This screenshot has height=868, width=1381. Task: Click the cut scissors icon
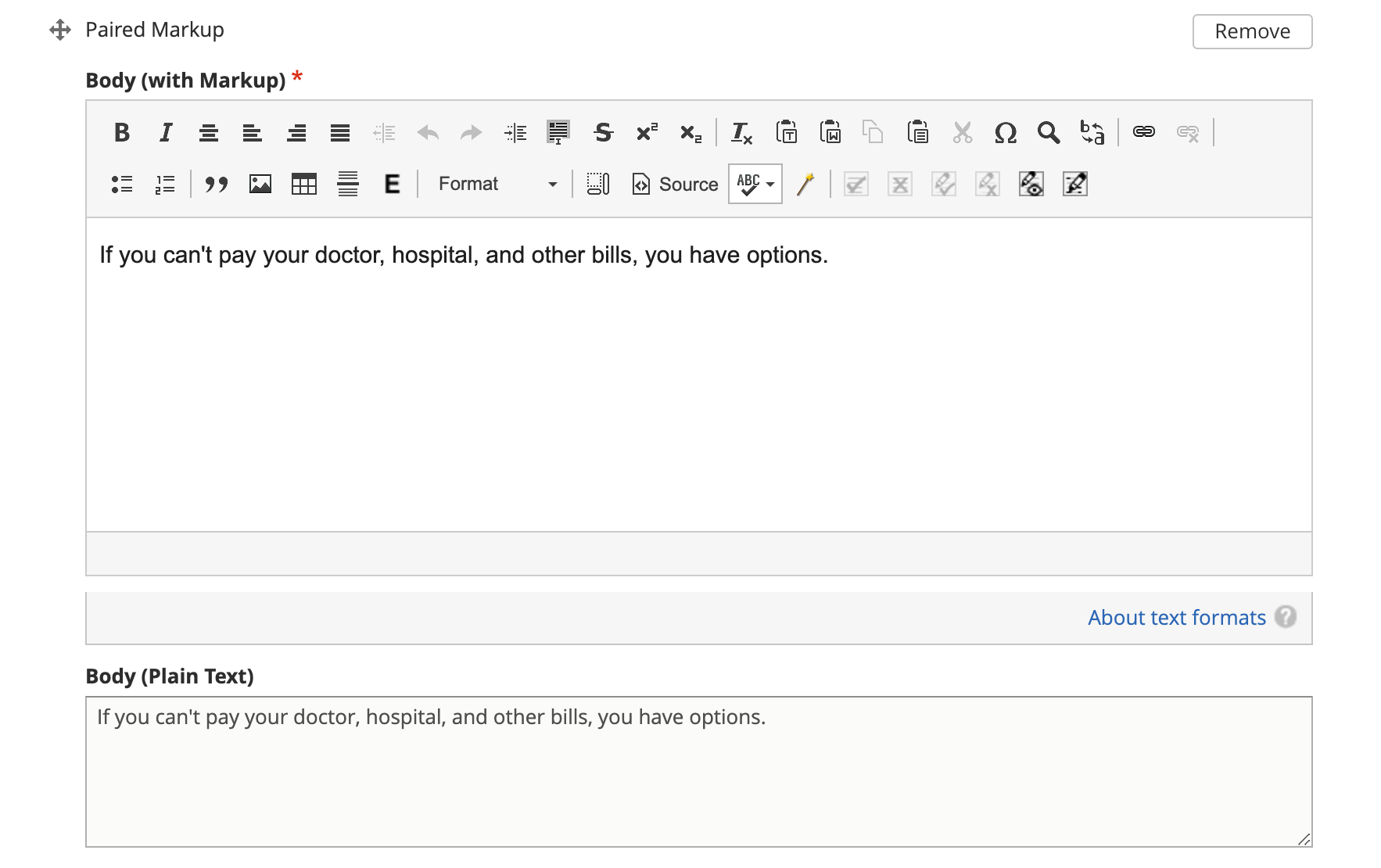962,132
